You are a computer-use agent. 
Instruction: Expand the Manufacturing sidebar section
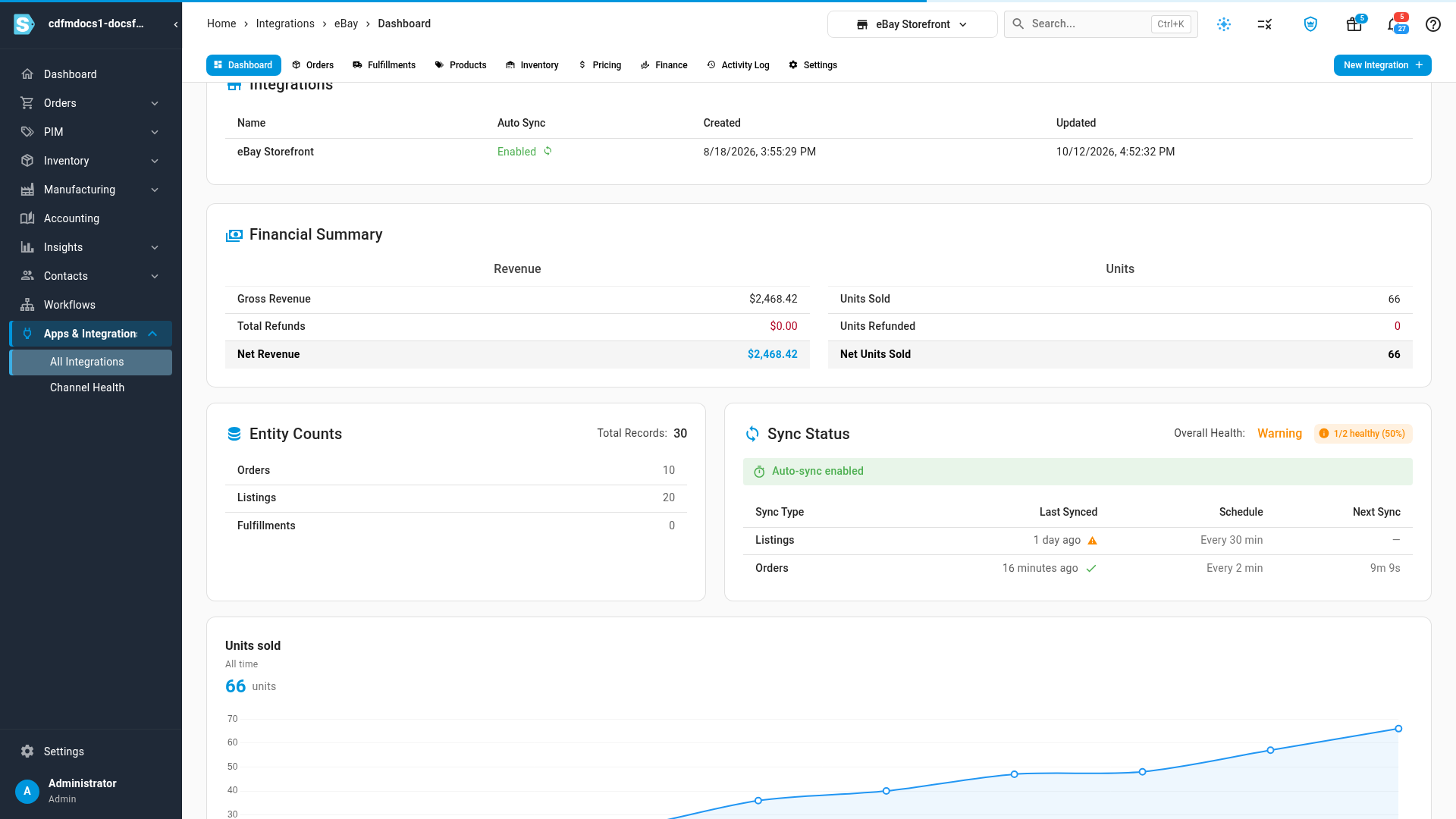point(91,190)
